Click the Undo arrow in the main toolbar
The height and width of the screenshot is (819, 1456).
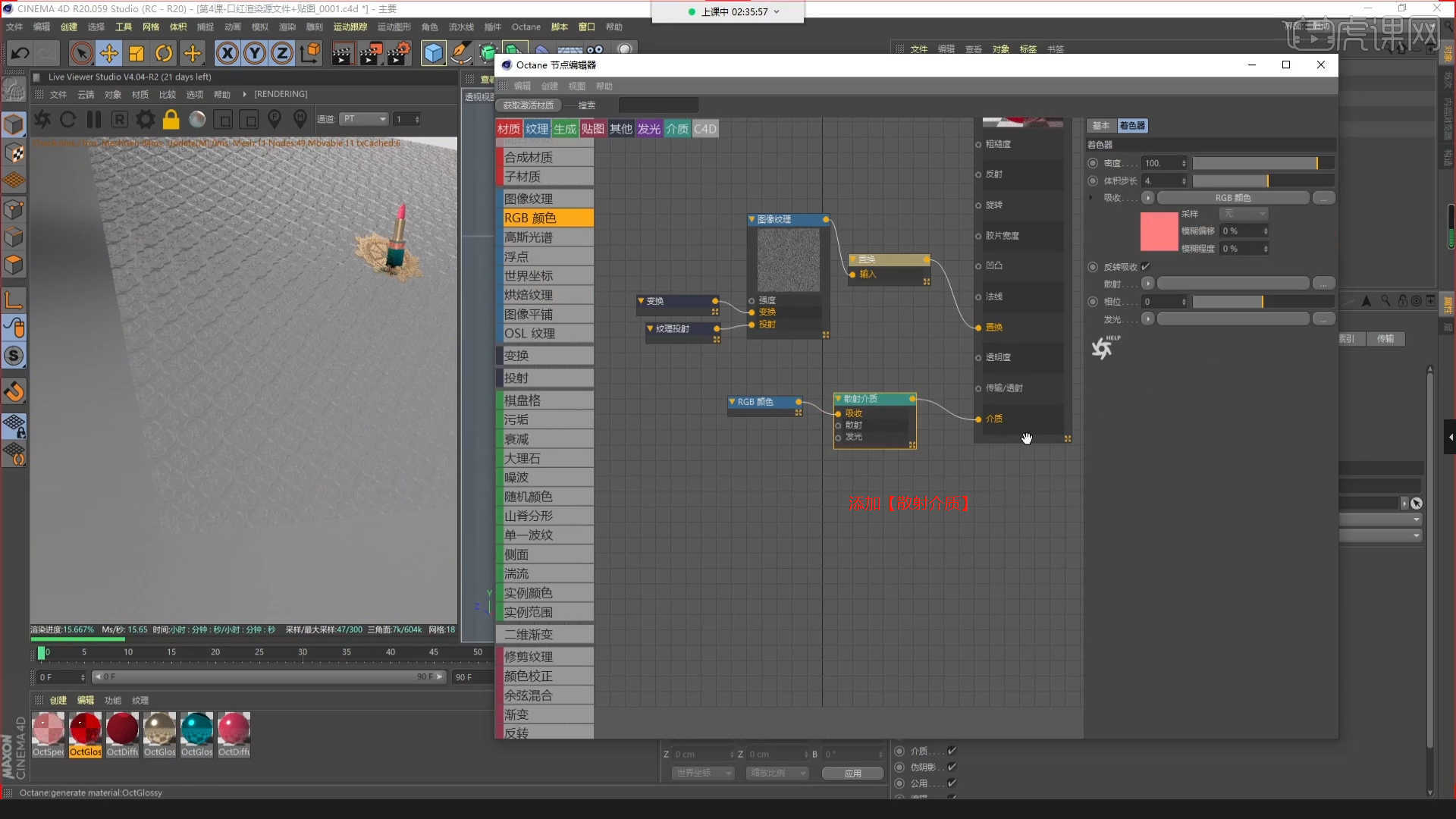coord(20,53)
